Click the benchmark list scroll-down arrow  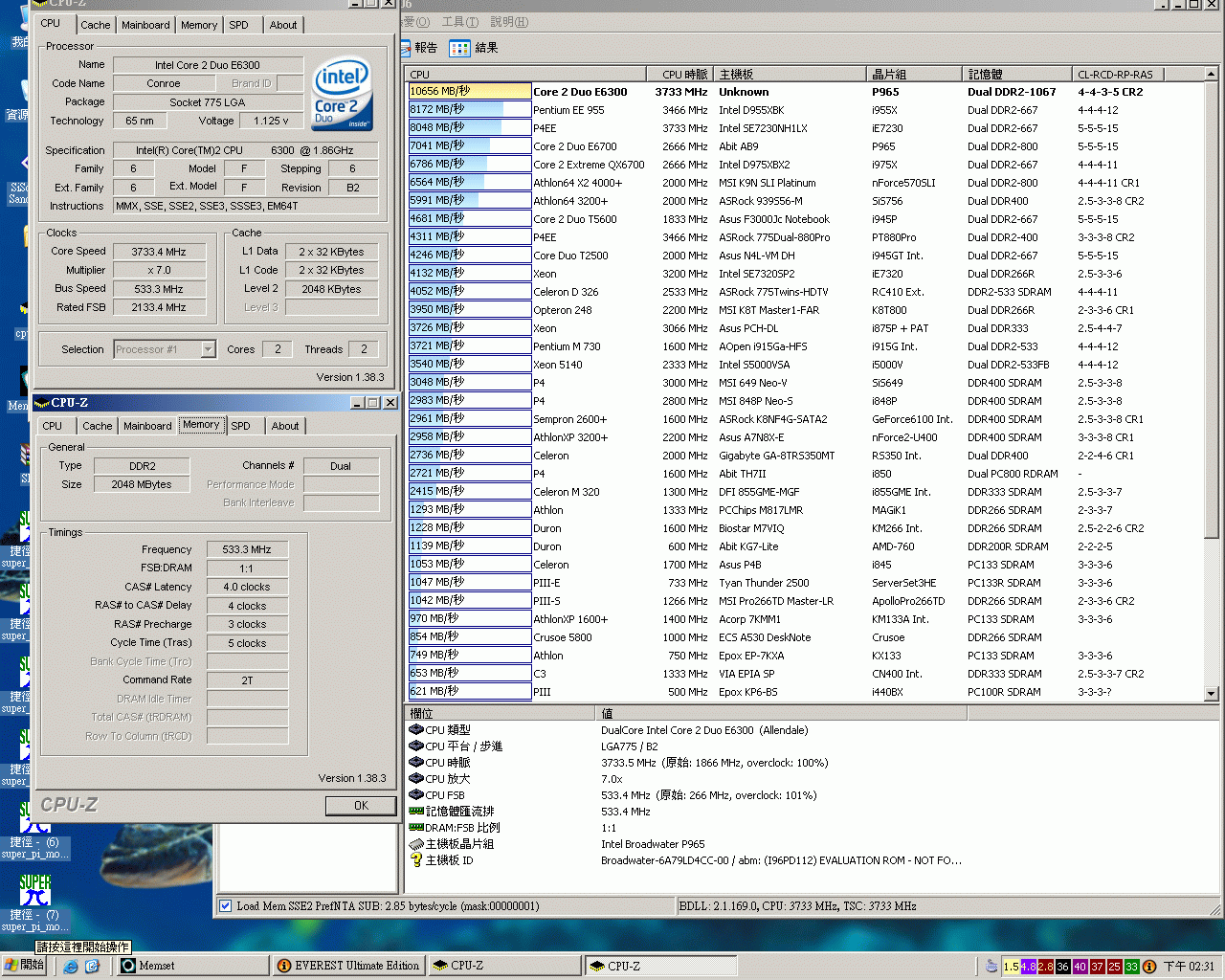tap(1212, 694)
